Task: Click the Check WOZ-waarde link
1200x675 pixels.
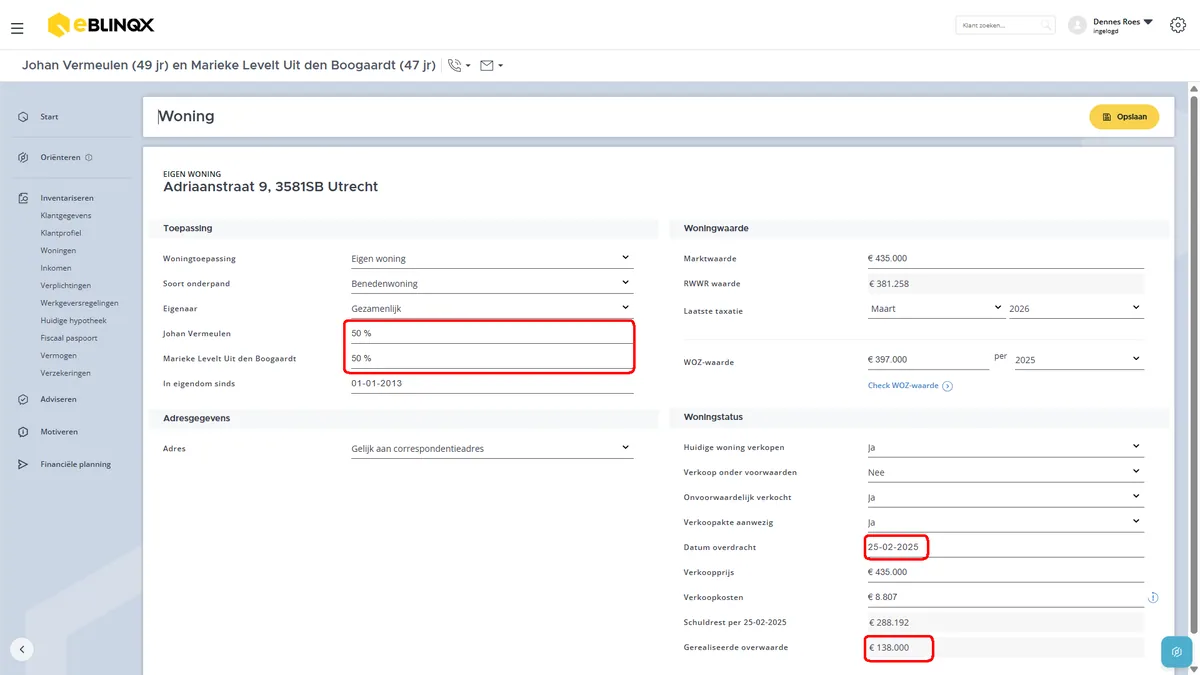Action: (x=910, y=385)
